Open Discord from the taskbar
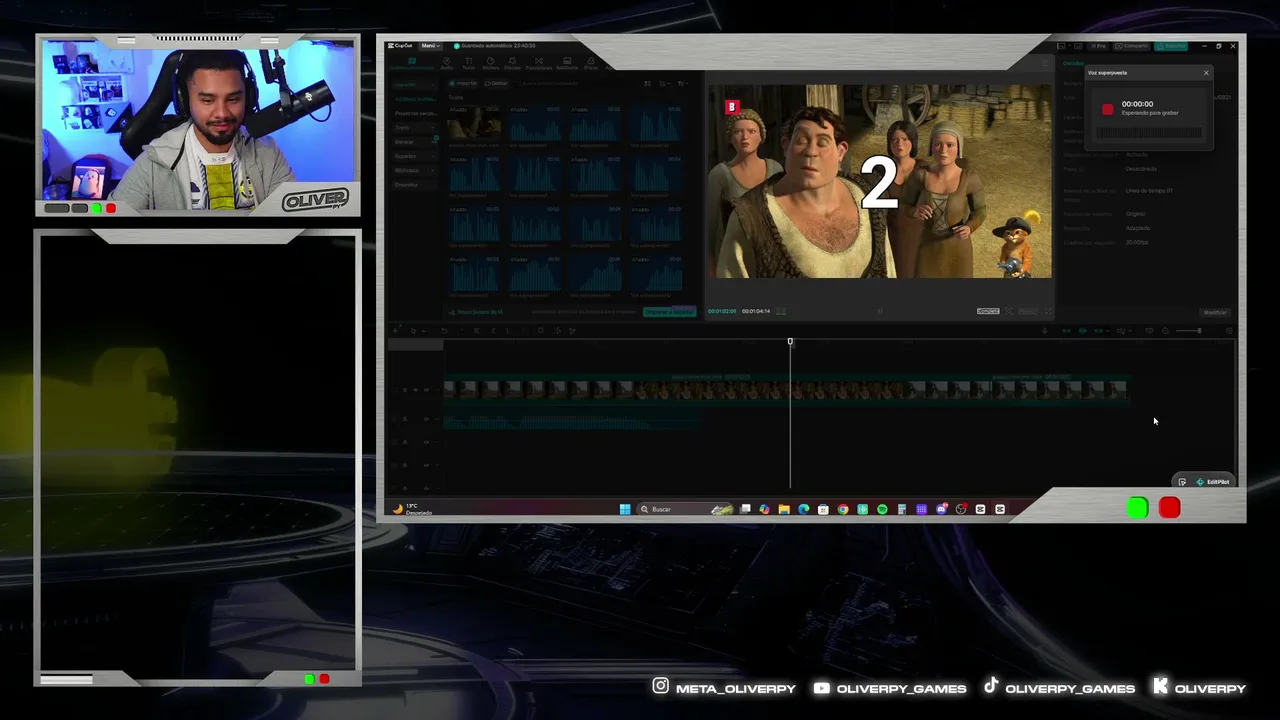This screenshot has width=1280, height=720. pyautogui.click(x=941, y=509)
